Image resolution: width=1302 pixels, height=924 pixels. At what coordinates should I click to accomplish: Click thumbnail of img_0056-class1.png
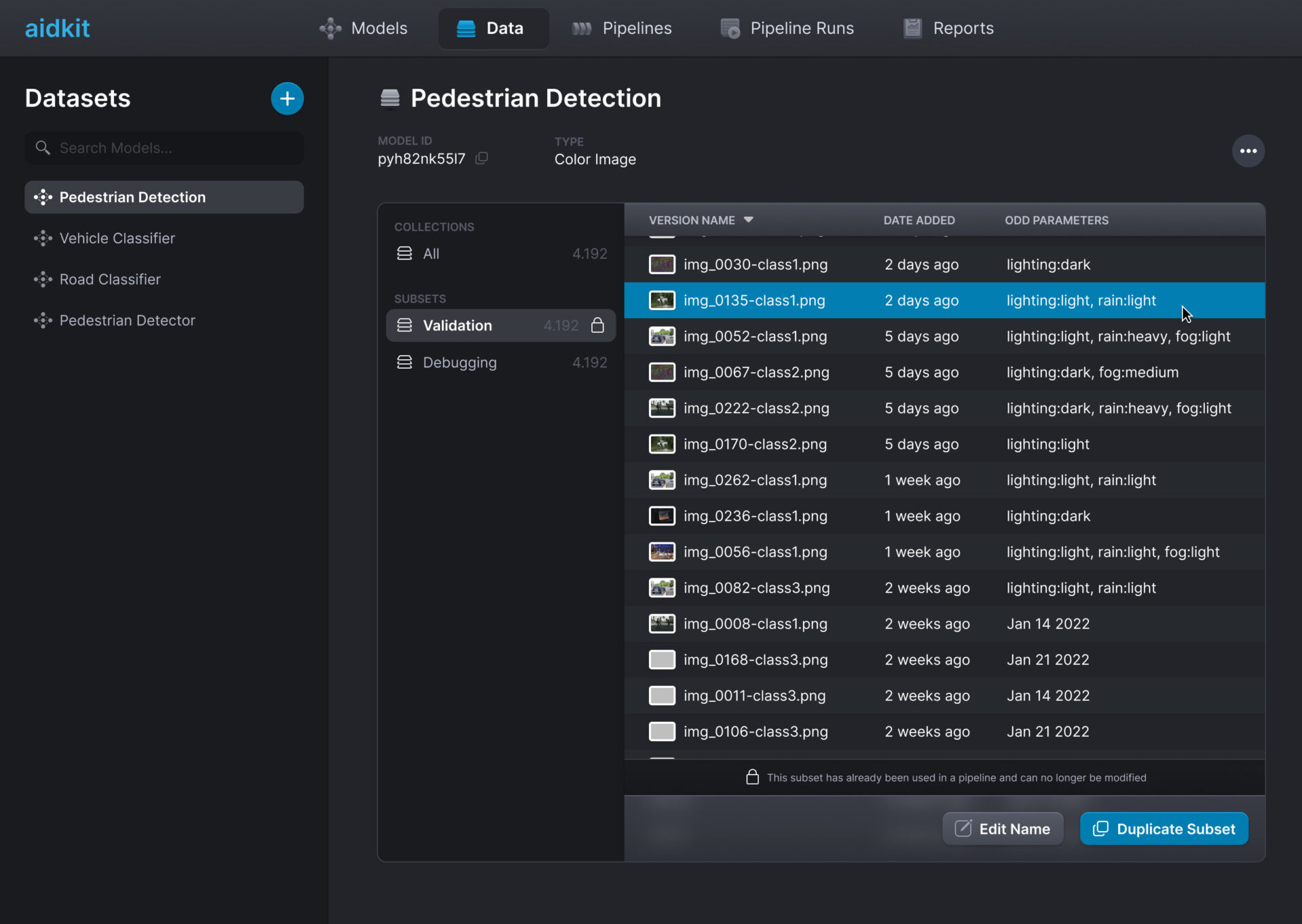662,552
